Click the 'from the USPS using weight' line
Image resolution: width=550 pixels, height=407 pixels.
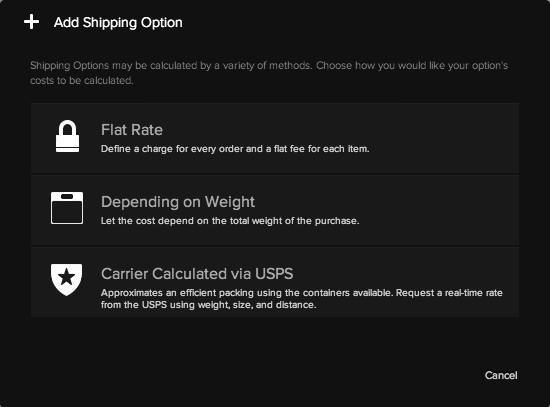209,305
